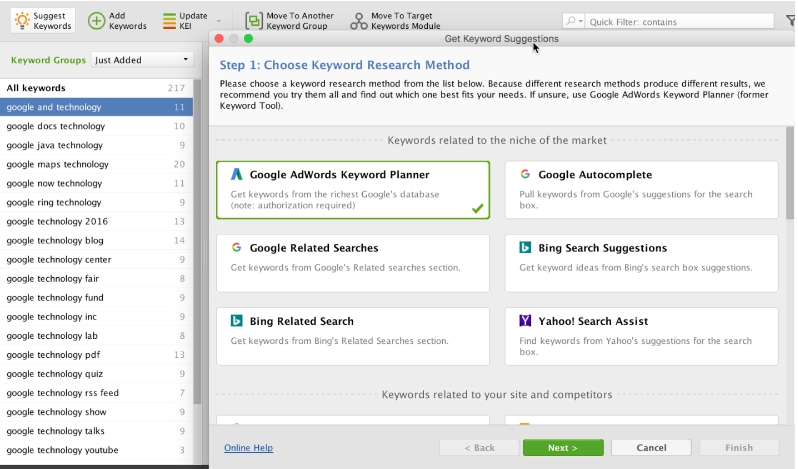Select google and technology group
This screenshot has height=469, width=798.
click(96, 107)
